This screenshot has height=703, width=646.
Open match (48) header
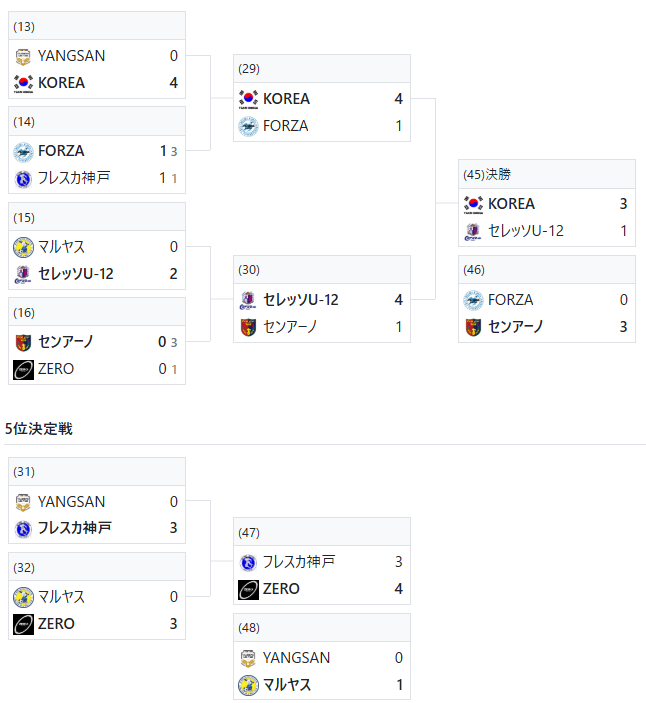click(322, 628)
